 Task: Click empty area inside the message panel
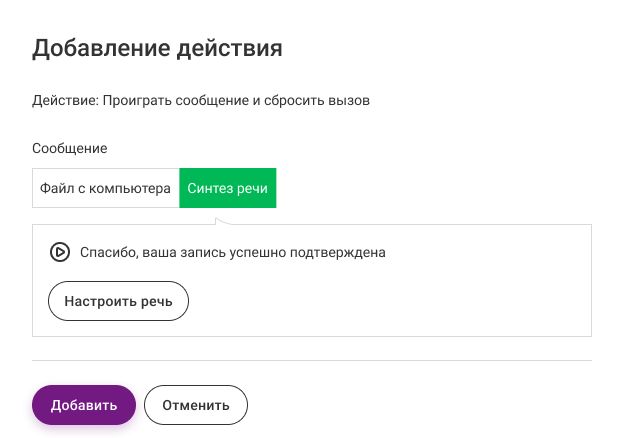(x=390, y=302)
